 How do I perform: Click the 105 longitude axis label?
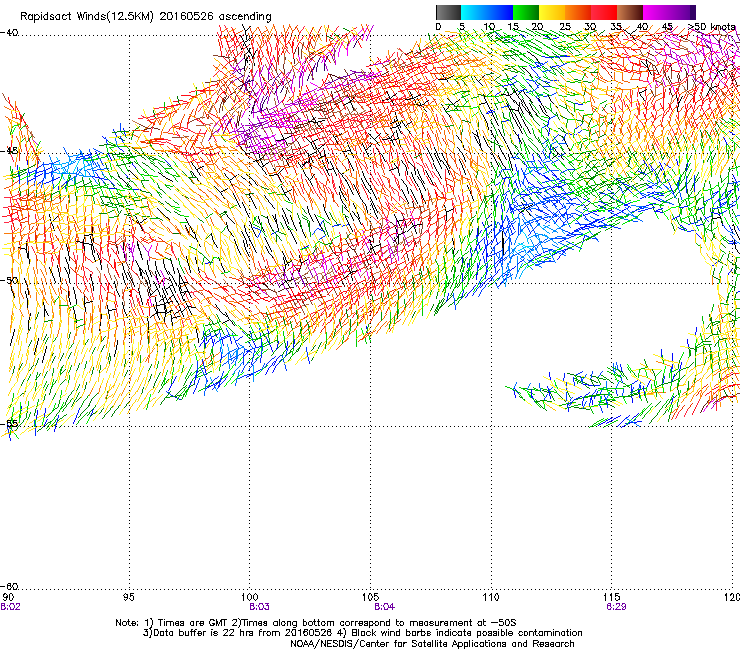(370, 597)
